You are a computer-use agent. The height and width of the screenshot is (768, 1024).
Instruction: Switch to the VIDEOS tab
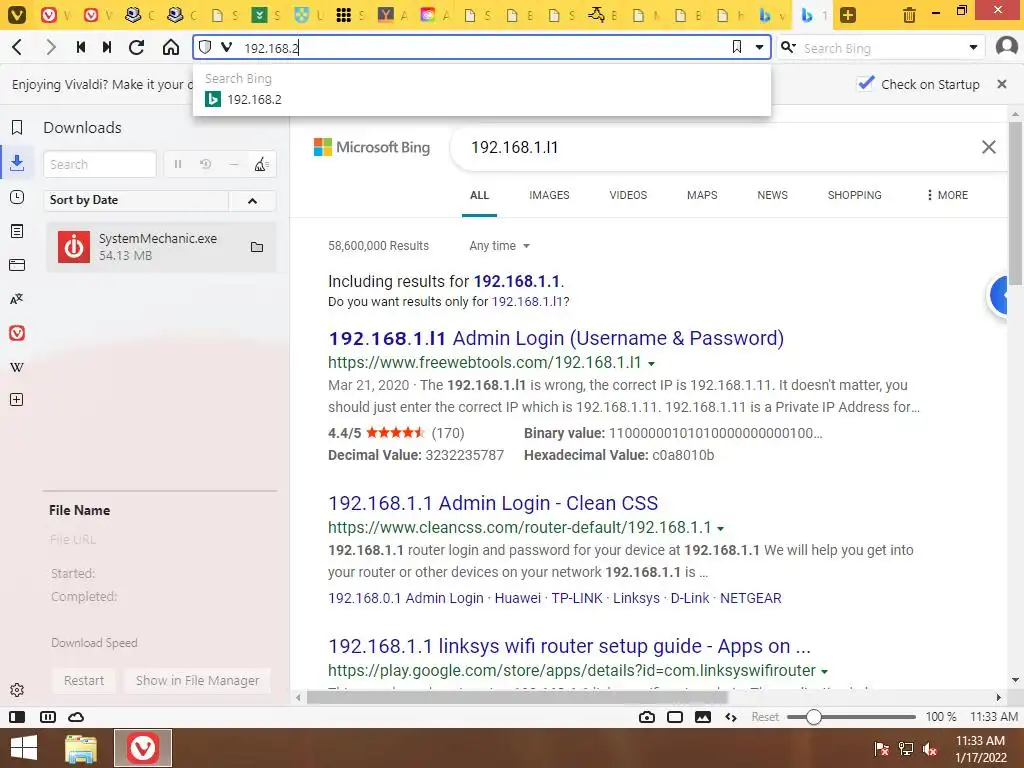click(x=628, y=195)
